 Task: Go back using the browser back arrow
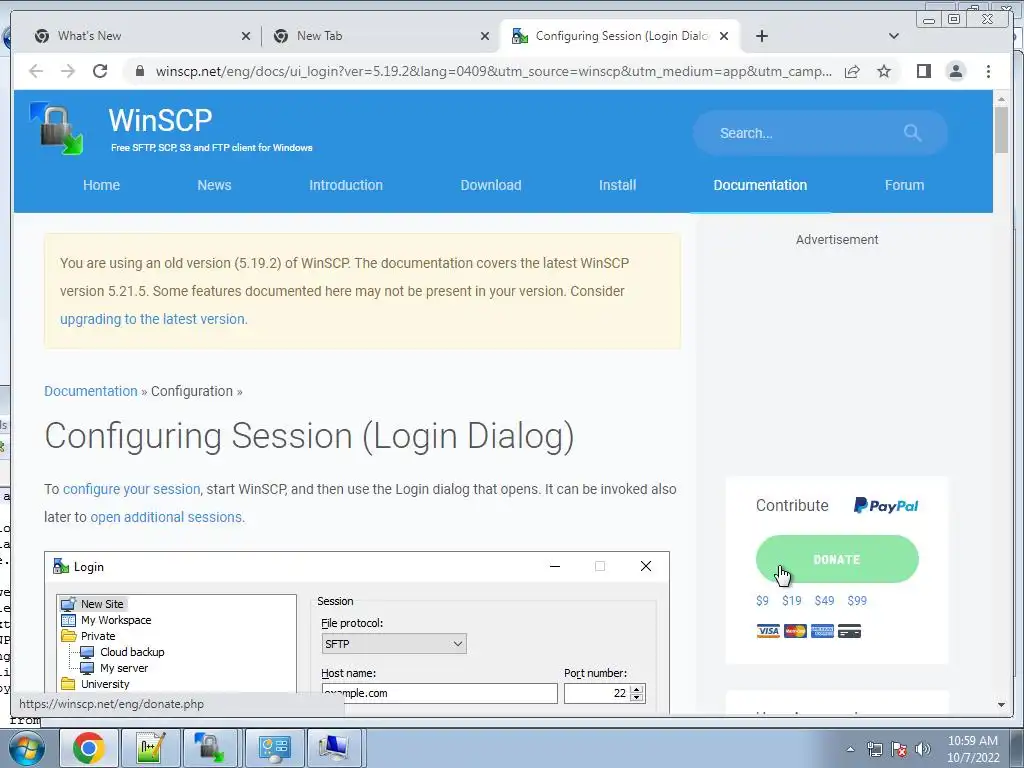36,71
